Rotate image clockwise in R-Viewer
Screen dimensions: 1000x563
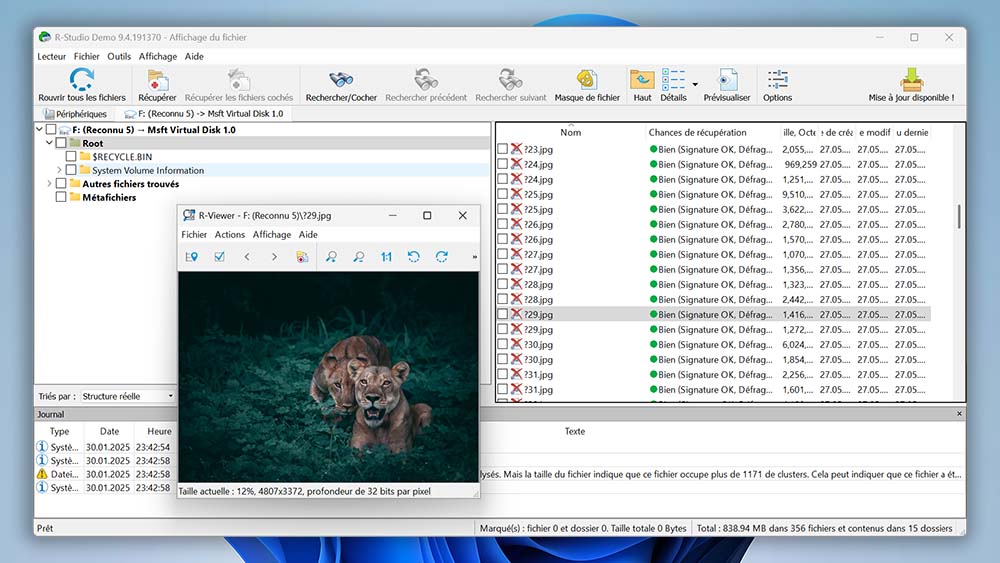441,256
